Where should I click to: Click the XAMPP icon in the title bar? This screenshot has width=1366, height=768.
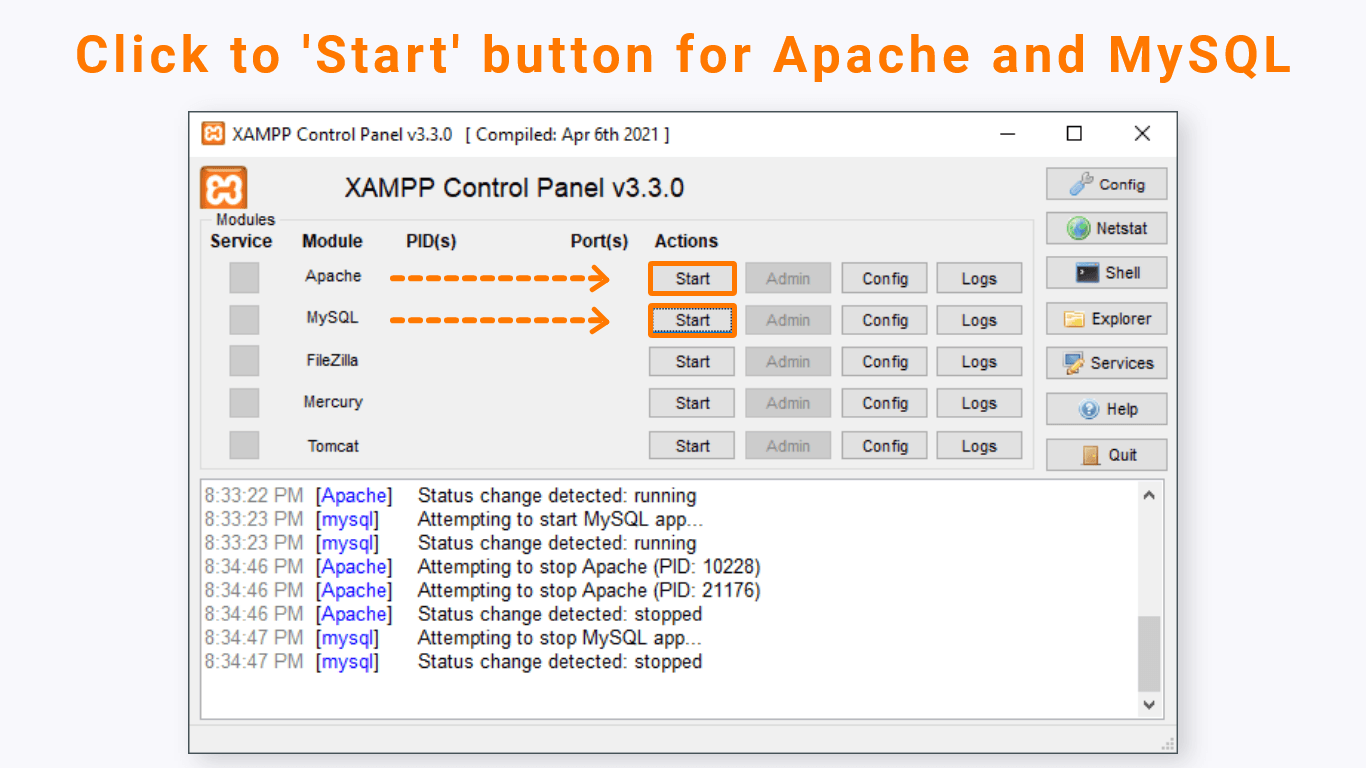(x=213, y=134)
